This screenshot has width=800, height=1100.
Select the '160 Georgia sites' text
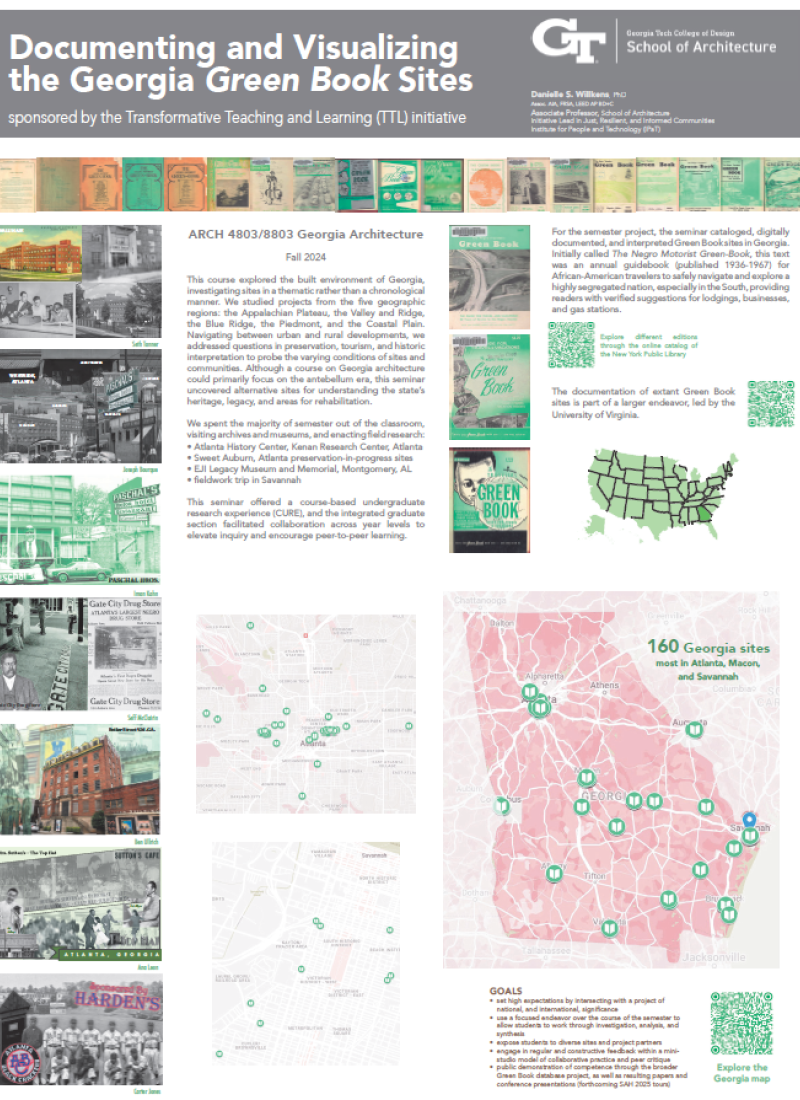[x=708, y=647]
